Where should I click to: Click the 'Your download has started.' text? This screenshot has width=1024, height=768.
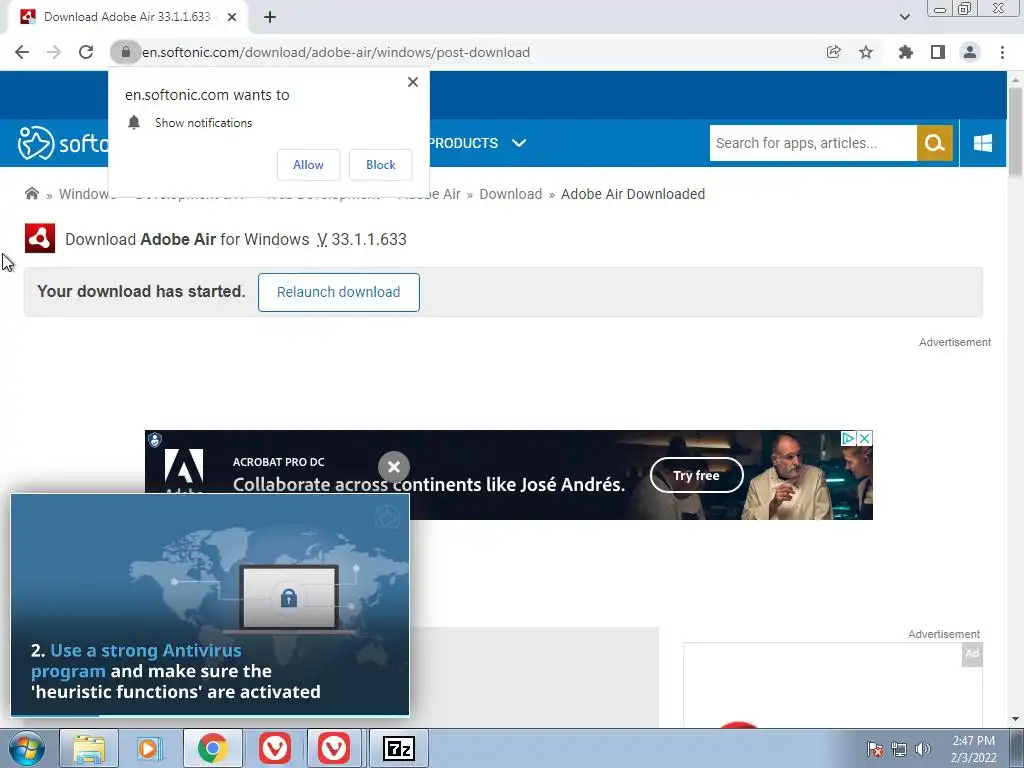(x=141, y=291)
